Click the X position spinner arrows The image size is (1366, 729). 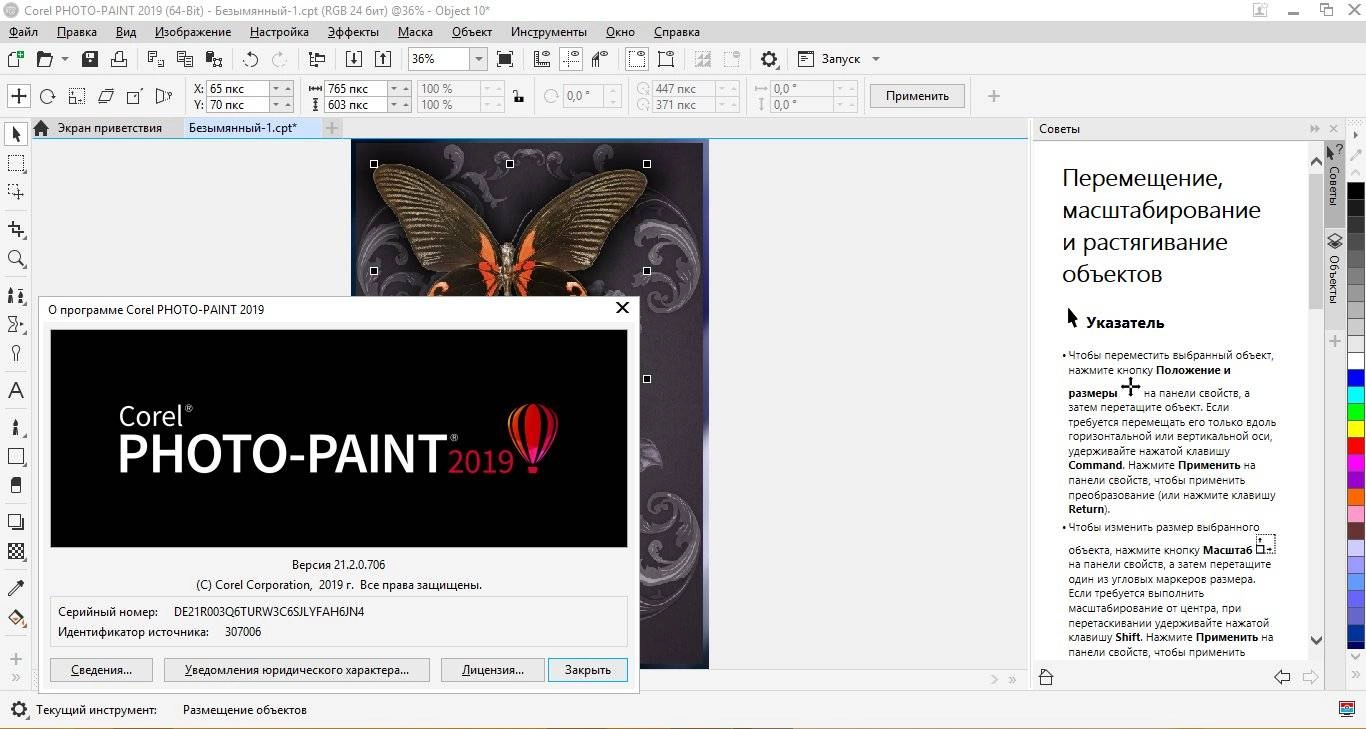click(283, 88)
